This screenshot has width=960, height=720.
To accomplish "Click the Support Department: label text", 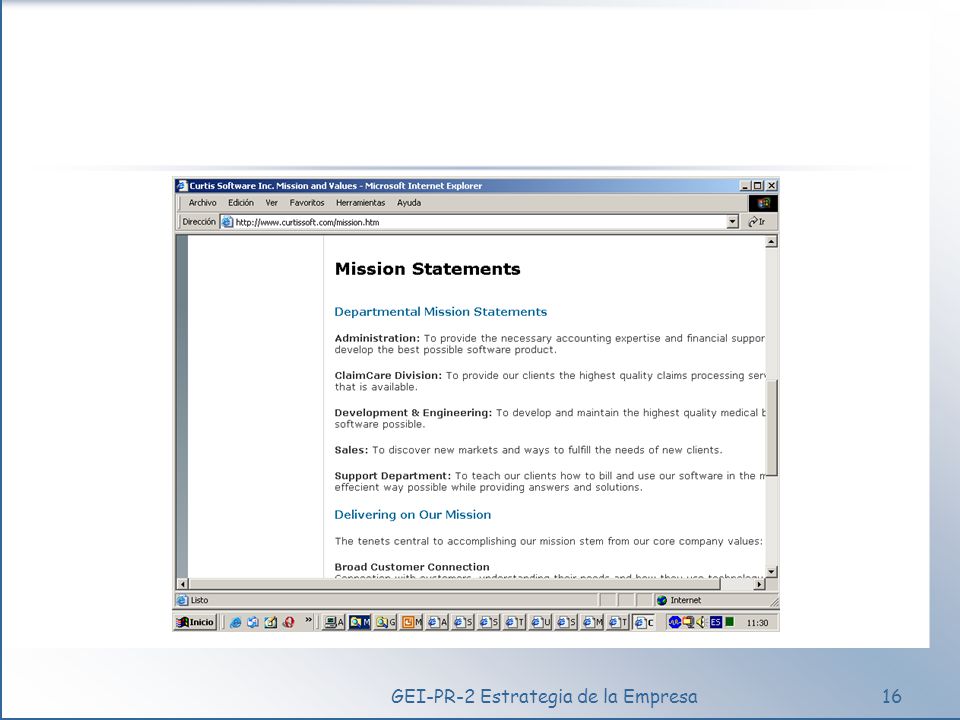I will pos(392,476).
